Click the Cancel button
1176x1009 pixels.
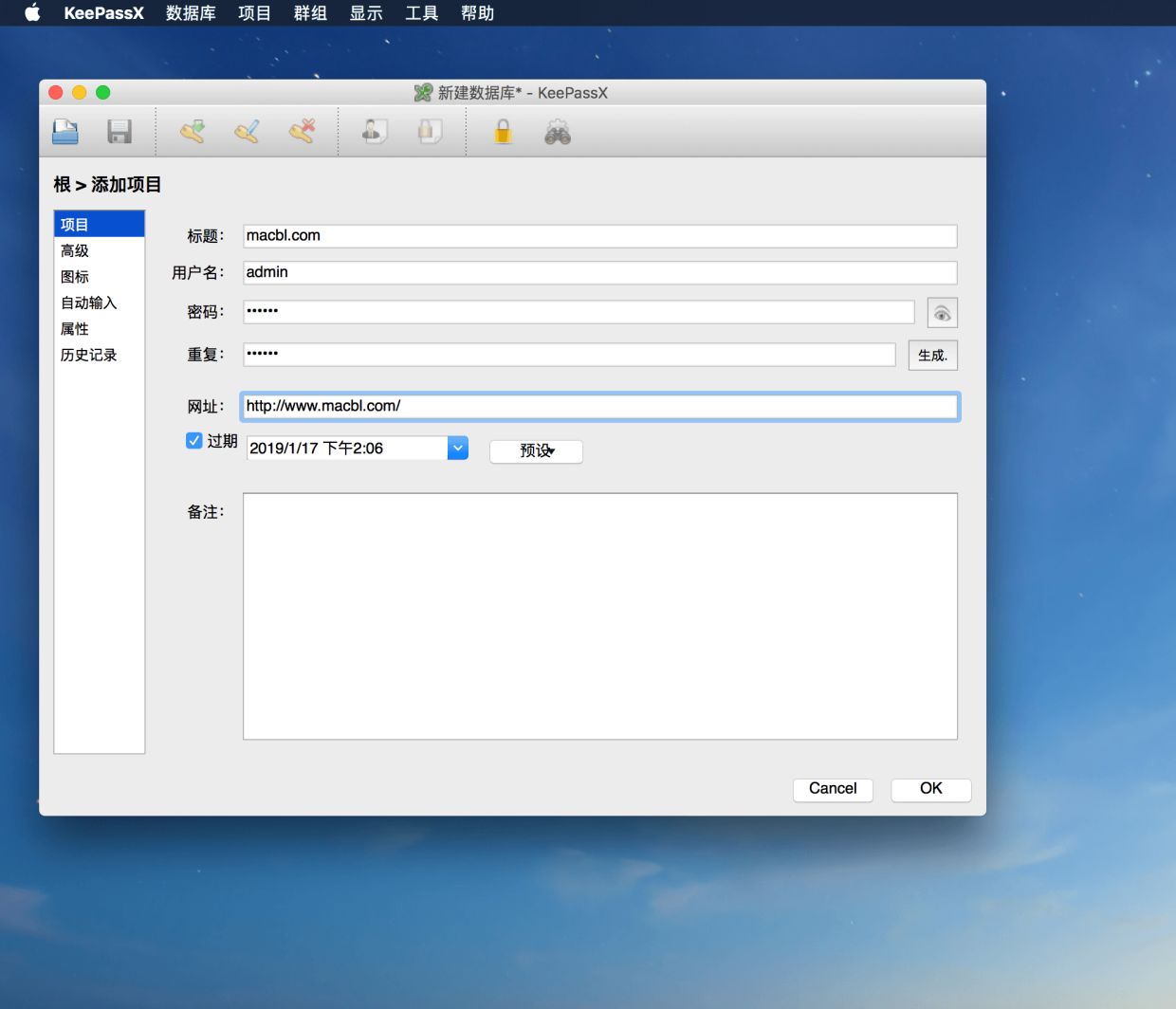[833, 789]
